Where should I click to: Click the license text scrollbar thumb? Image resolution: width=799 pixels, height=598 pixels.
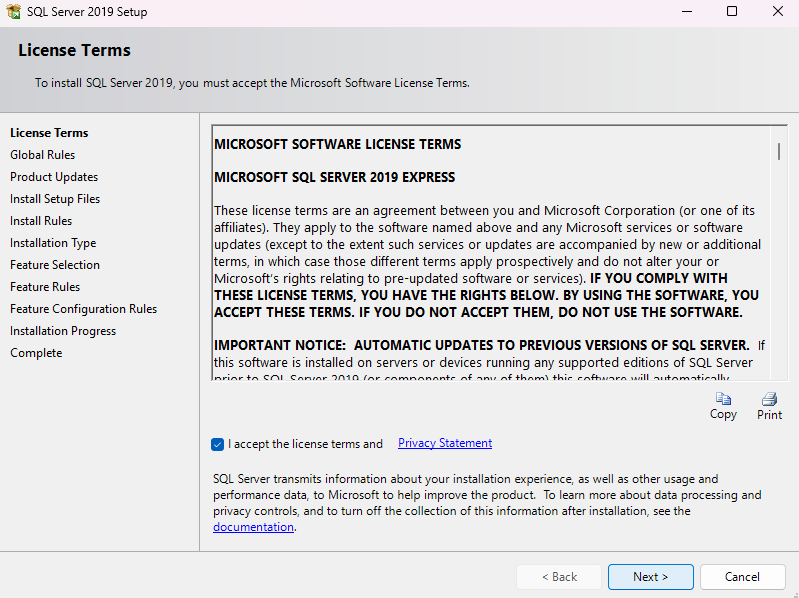779,151
